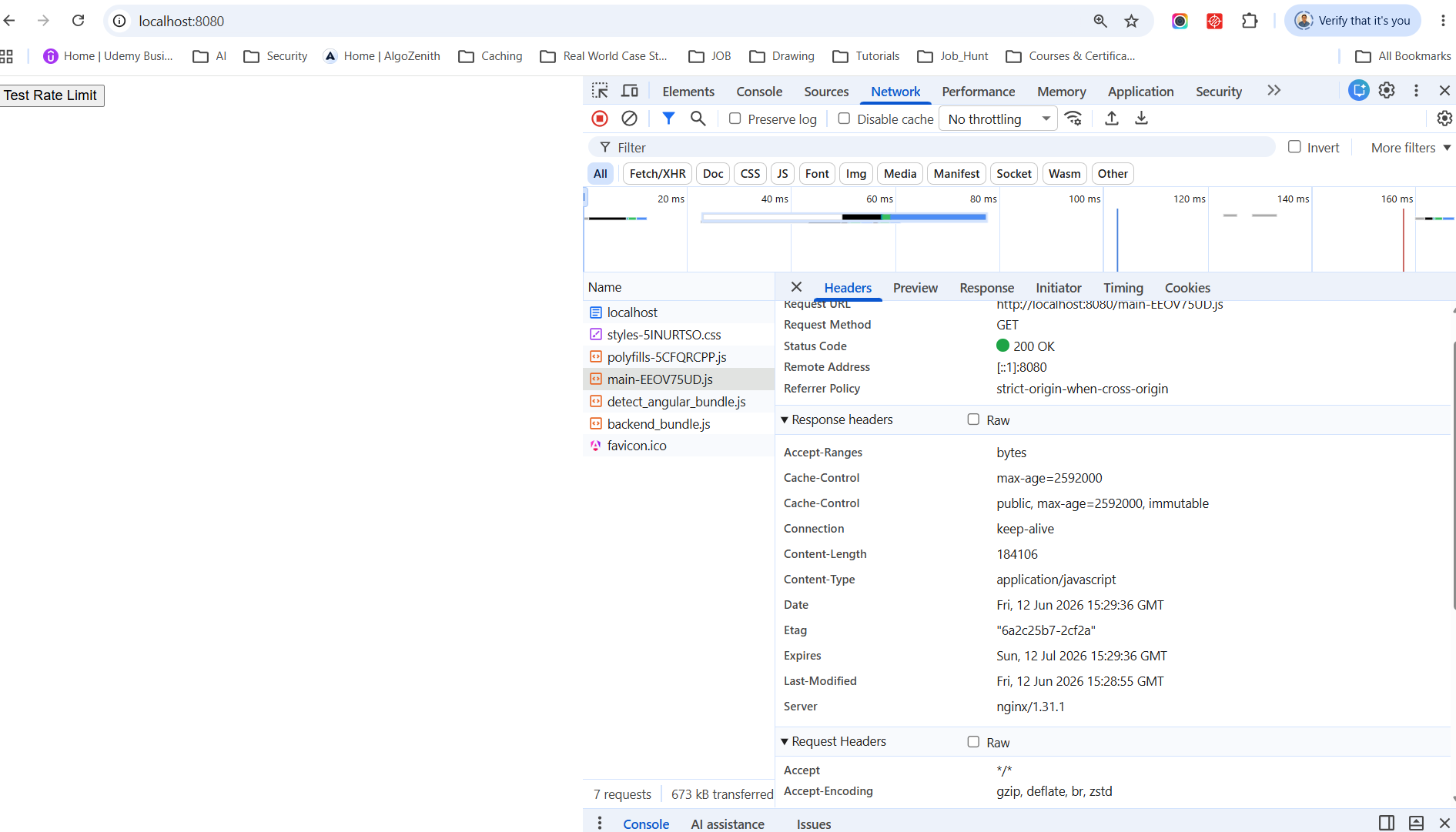Open network conditions wifi icon
This screenshot has height=832, width=1456.
[x=1073, y=119]
